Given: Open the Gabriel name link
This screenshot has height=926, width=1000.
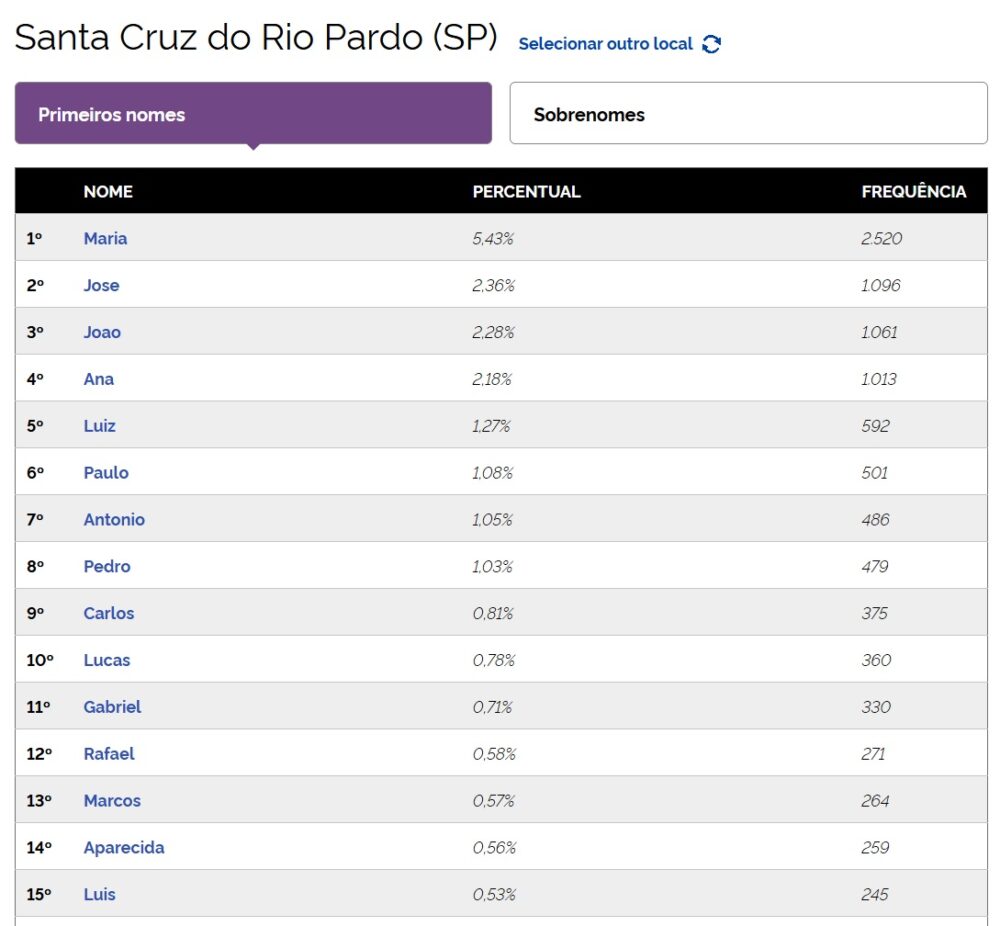Looking at the screenshot, I should (x=112, y=707).
